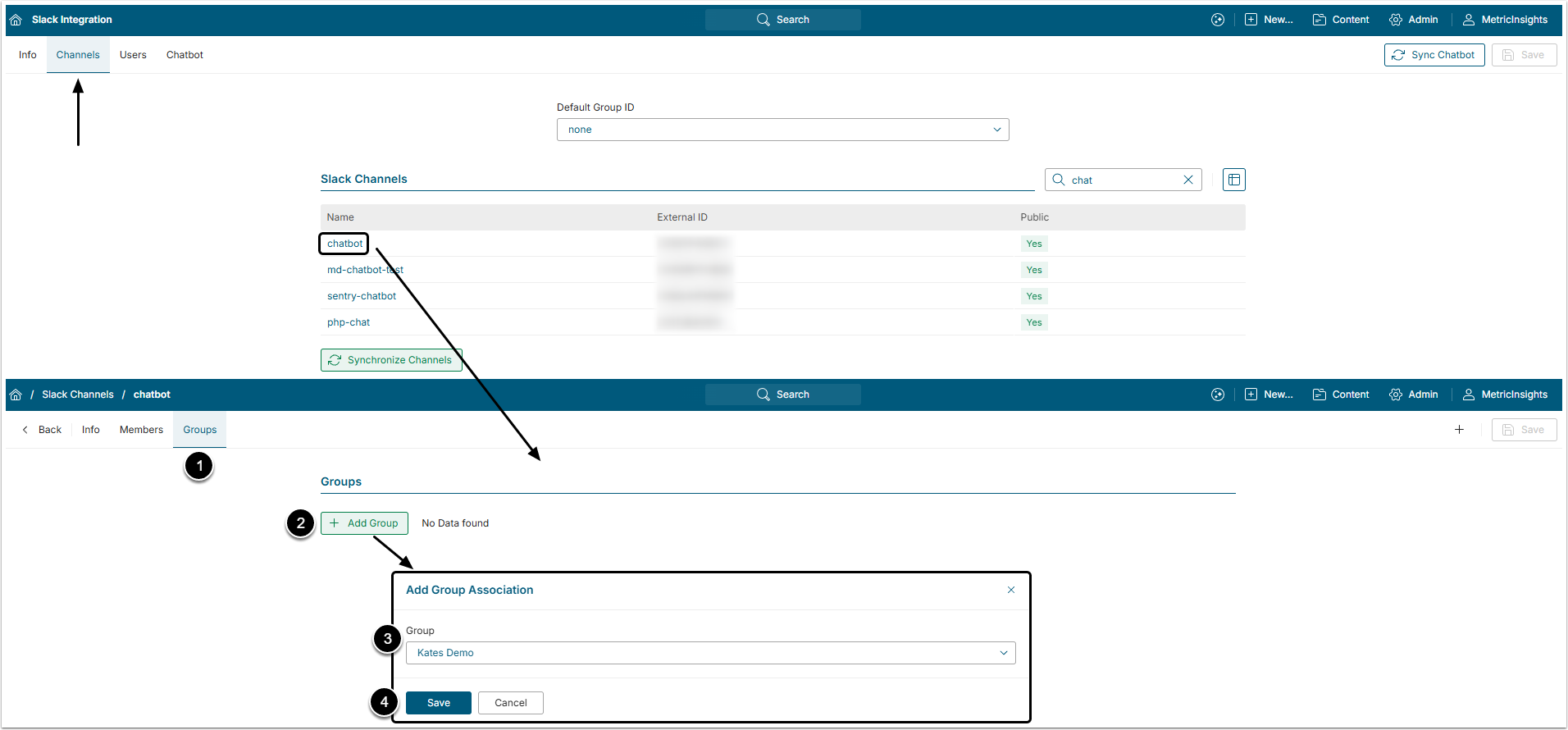Open the sentry-chatbot channel link
This screenshot has height=730, width=1568.
(362, 296)
